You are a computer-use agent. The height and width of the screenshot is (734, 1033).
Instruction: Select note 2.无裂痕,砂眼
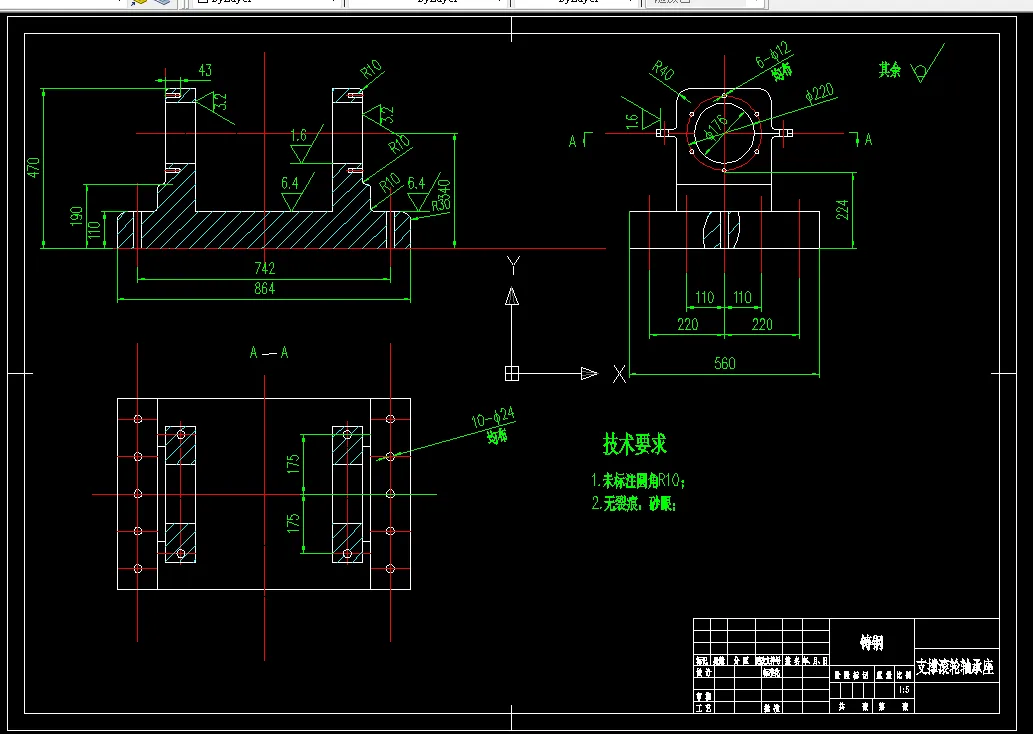click(634, 504)
